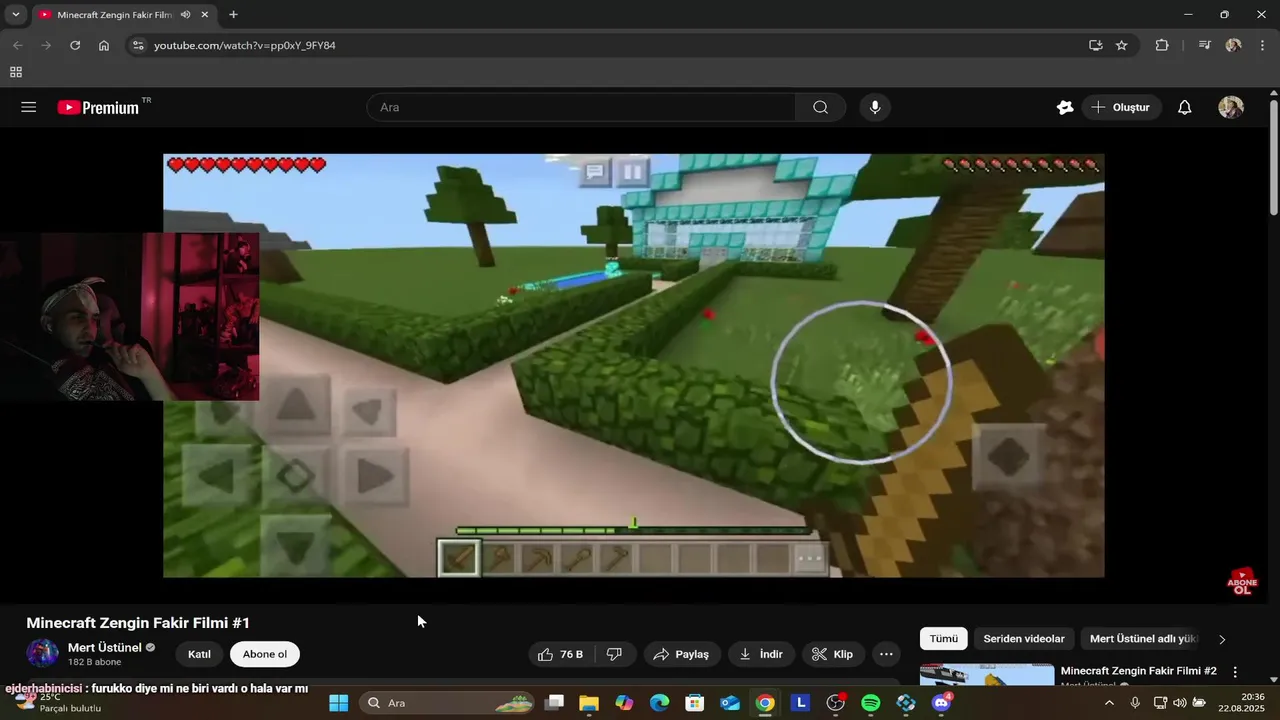Open Discord from taskbar
Screen dimensions: 1280x720
point(941,703)
